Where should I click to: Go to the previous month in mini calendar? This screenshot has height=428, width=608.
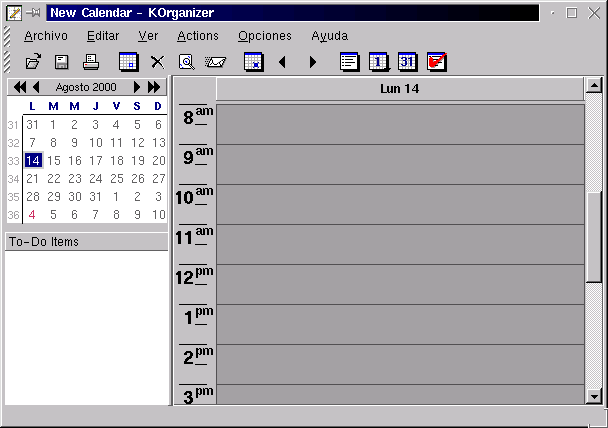(37, 87)
